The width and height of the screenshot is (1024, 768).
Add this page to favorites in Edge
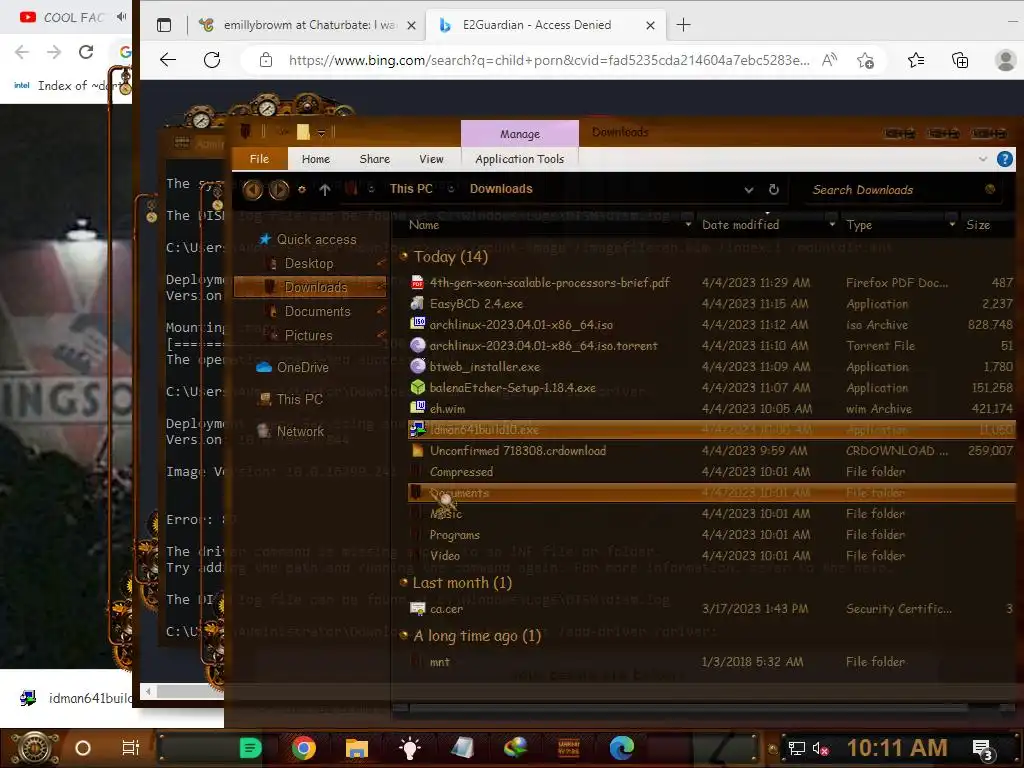pos(865,60)
